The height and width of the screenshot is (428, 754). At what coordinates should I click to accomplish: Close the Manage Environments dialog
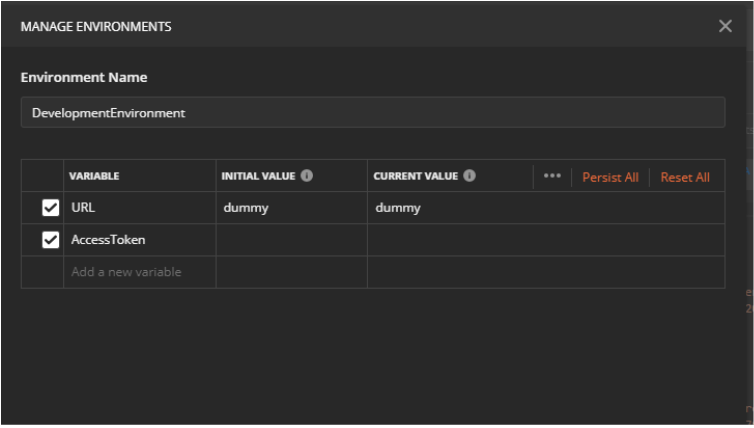[x=725, y=26]
